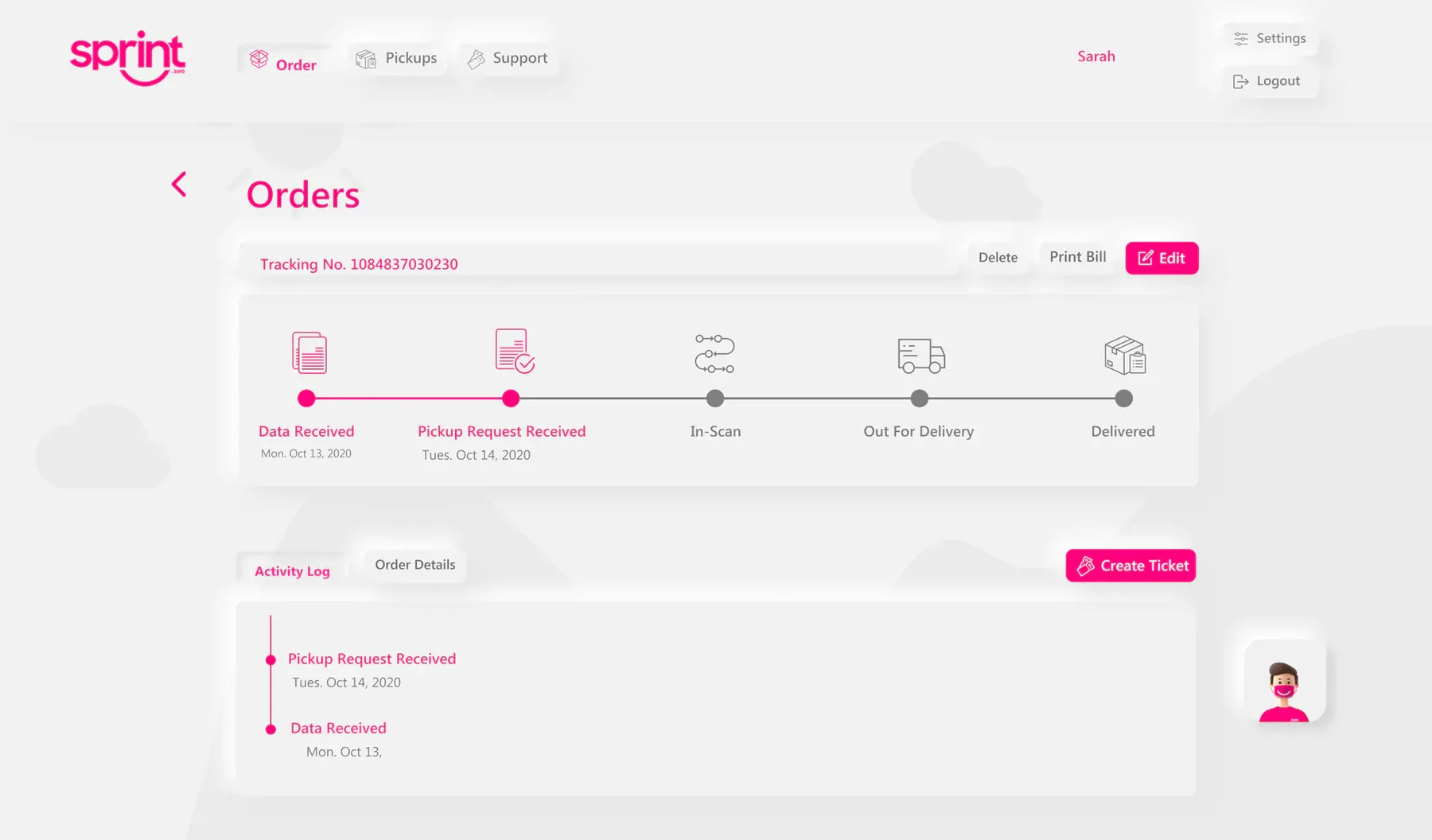Click the Orders heading
Image resolution: width=1432 pixels, height=840 pixels.
[x=303, y=195]
